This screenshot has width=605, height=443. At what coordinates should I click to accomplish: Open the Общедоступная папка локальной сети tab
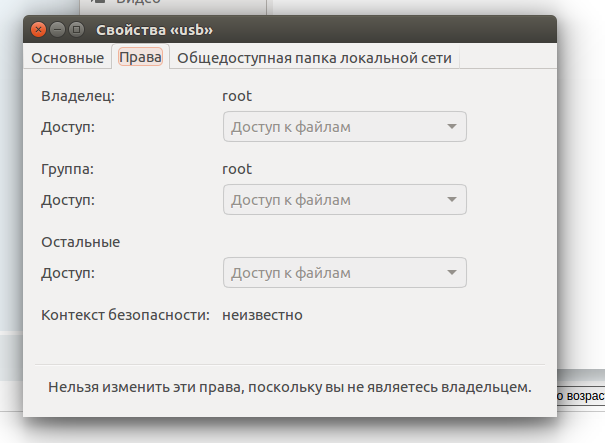click(314, 58)
